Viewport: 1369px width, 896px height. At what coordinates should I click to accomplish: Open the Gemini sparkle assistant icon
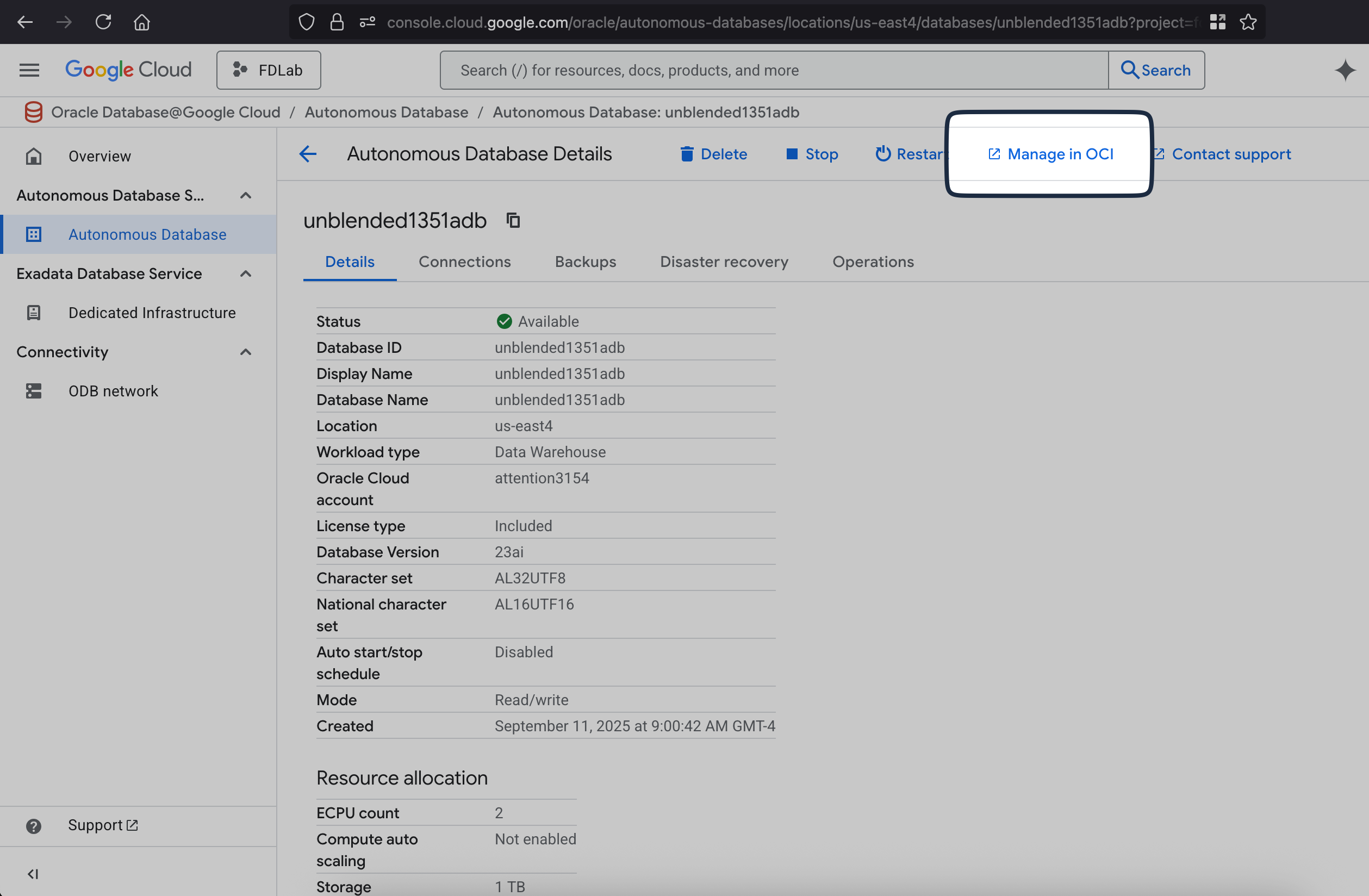click(1345, 70)
